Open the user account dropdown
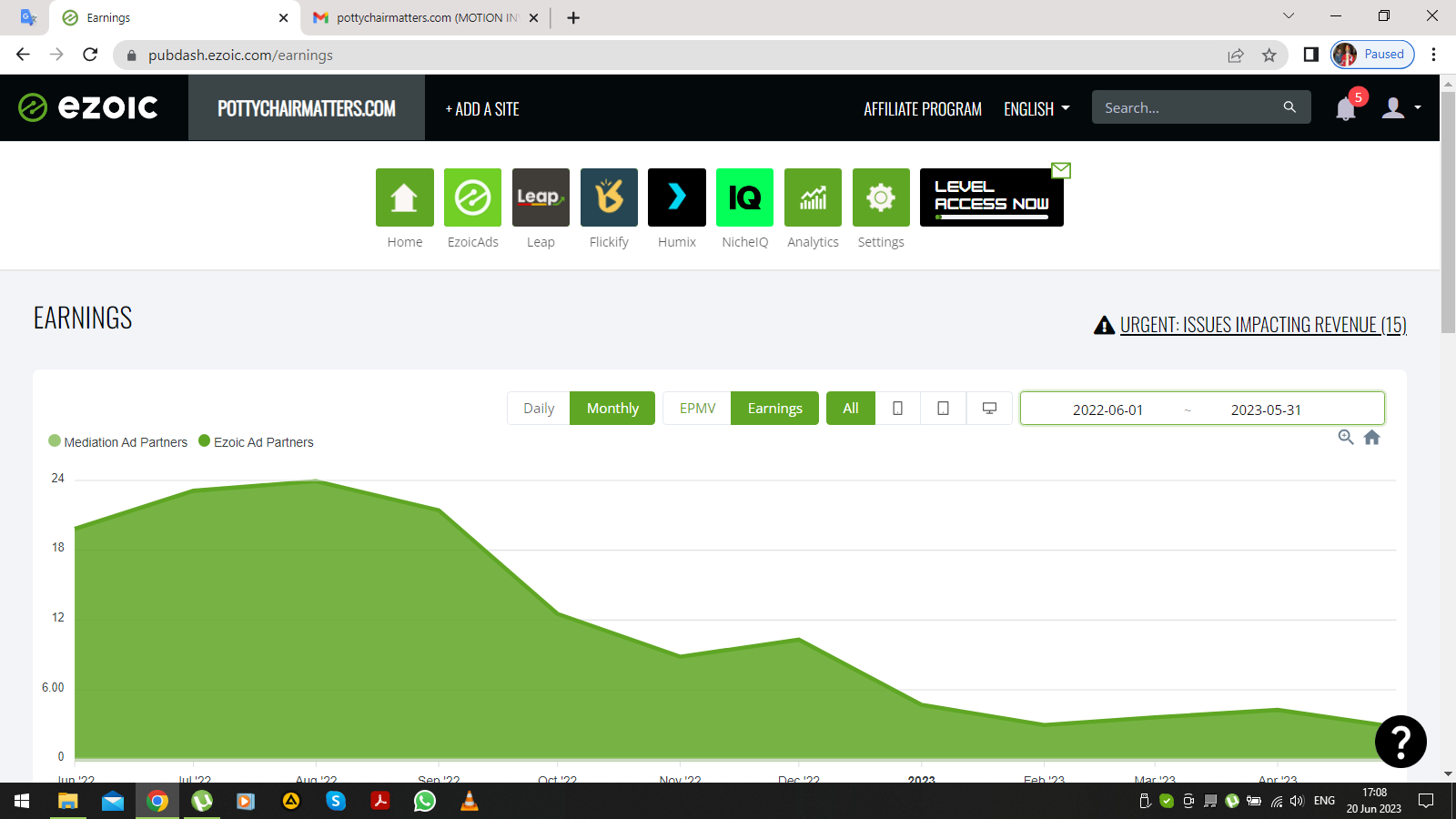 (1401, 108)
